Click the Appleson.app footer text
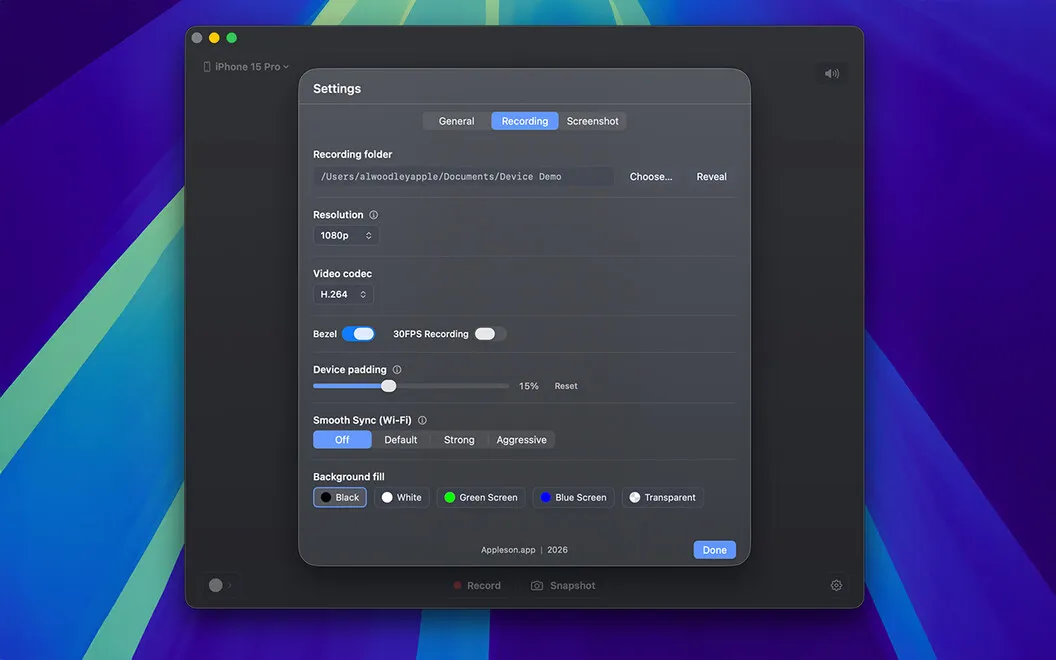Image resolution: width=1056 pixels, height=660 pixels. 508,550
